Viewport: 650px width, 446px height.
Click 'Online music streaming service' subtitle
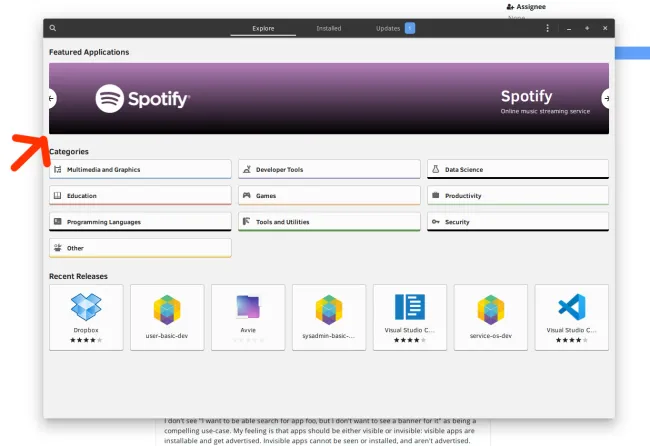tap(545, 111)
